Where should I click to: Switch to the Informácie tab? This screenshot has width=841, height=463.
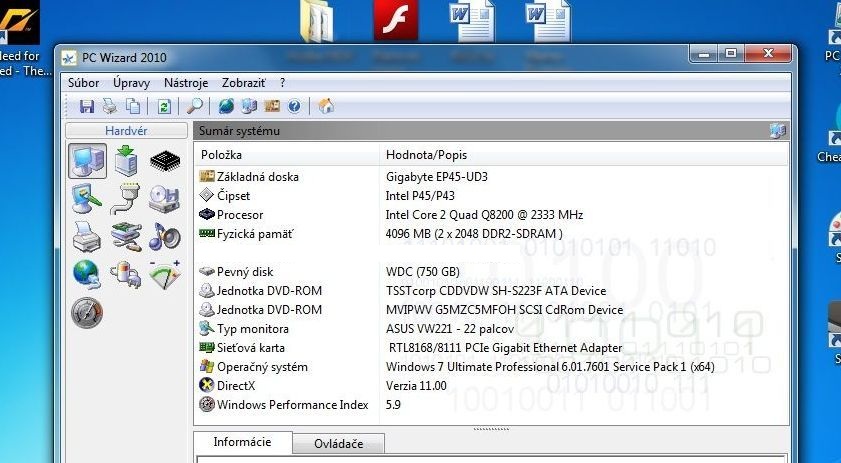pos(242,443)
